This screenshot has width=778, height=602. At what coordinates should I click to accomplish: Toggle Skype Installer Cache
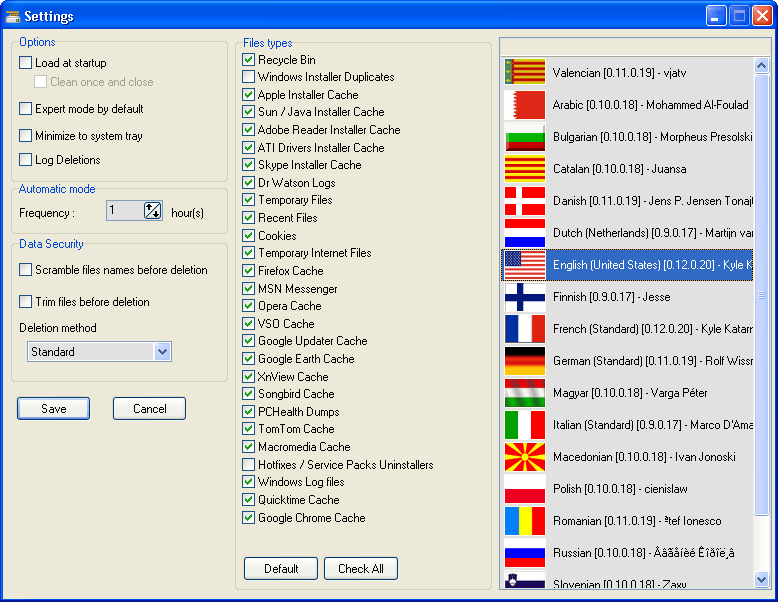pos(249,165)
